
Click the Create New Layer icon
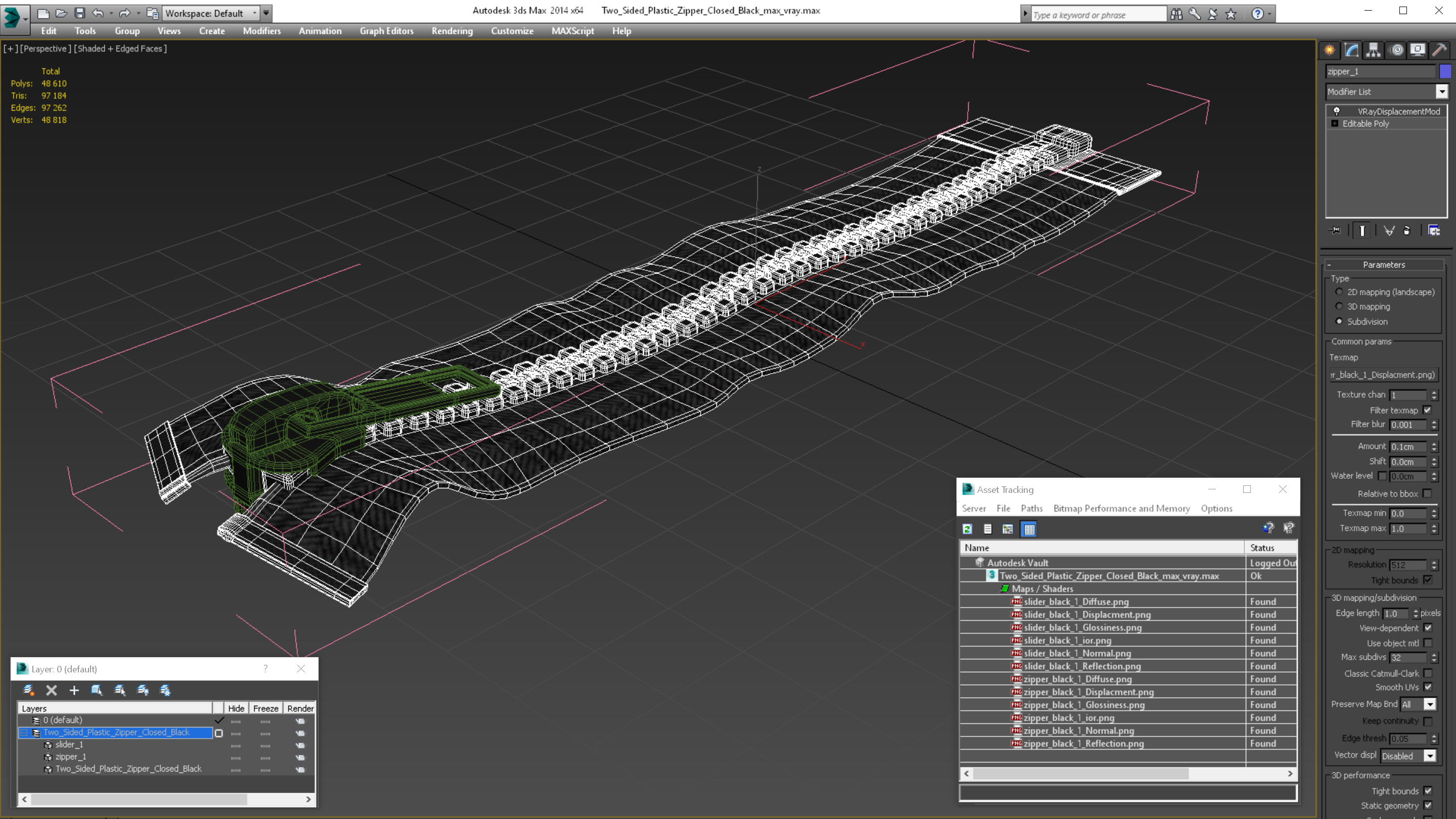(28, 690)
